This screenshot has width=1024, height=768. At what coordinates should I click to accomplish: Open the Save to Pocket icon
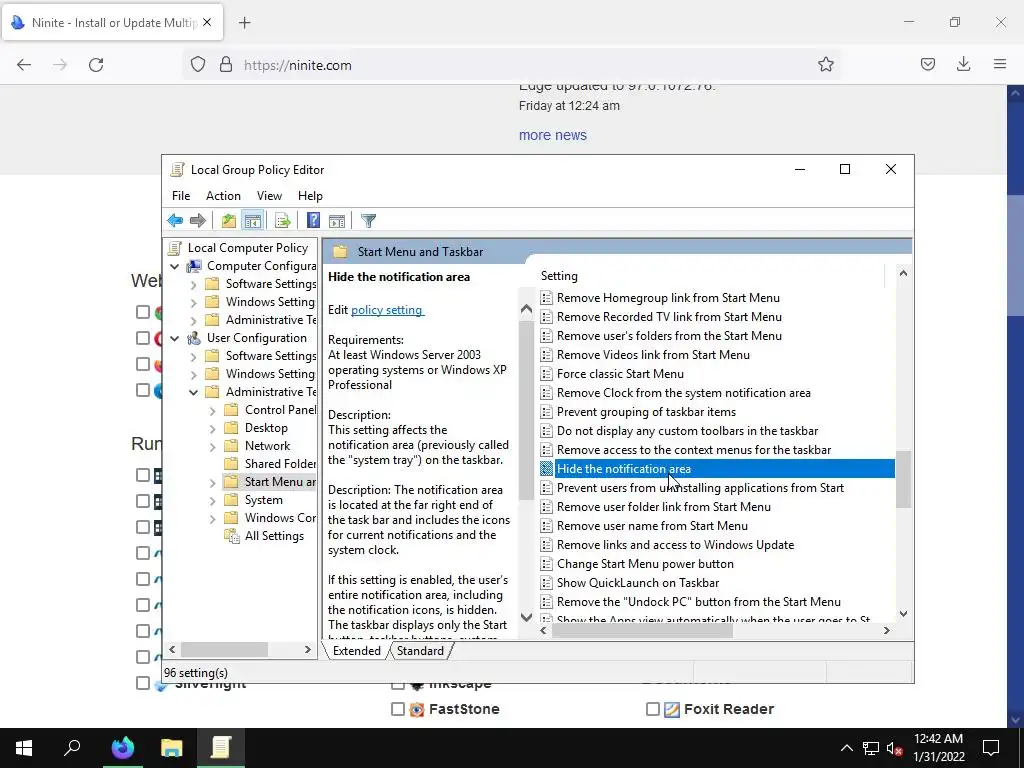(x=927, y=64)
